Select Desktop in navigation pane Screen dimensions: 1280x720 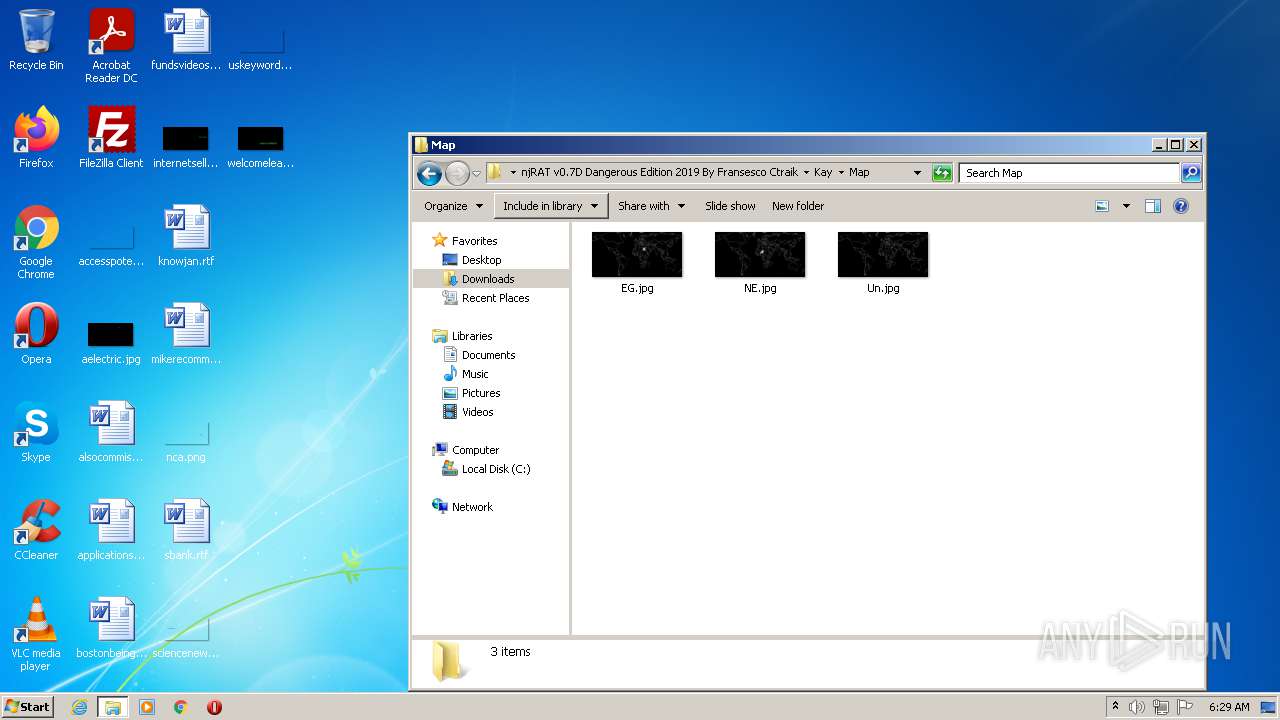[x=481, y=260]
